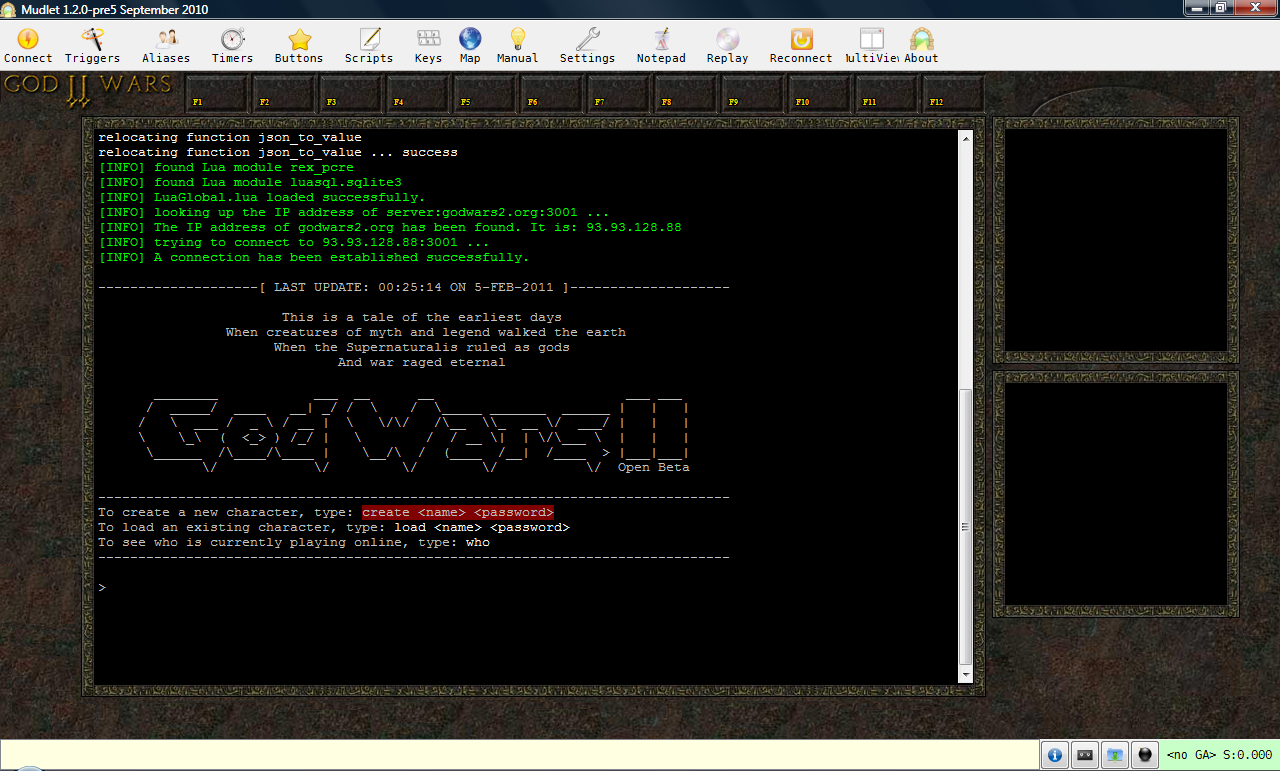Click the F9 macro button
The height and width of the screenshot is (771, 1280).
coord(752,95)
